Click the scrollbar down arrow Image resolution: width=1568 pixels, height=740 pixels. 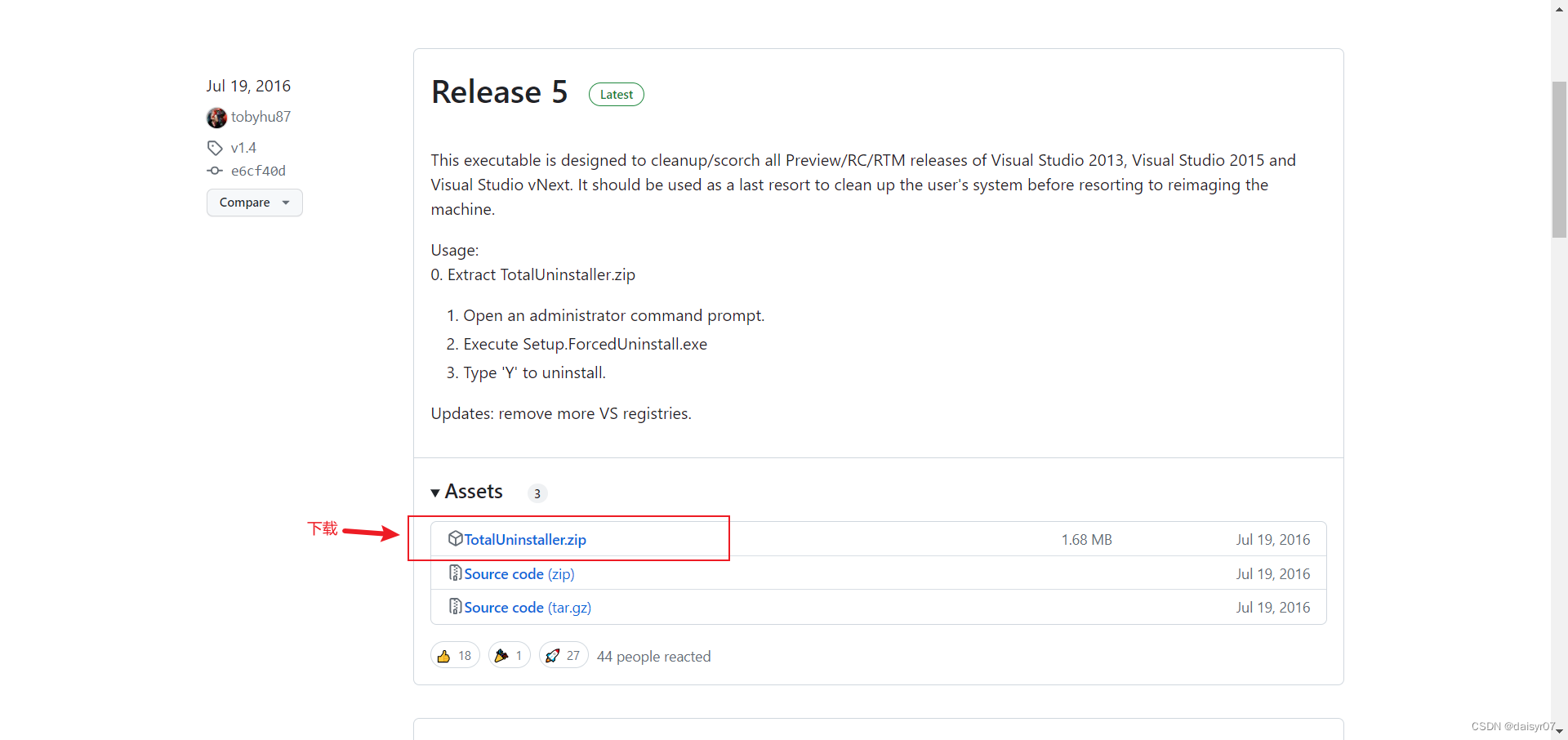click(1559, 732)
